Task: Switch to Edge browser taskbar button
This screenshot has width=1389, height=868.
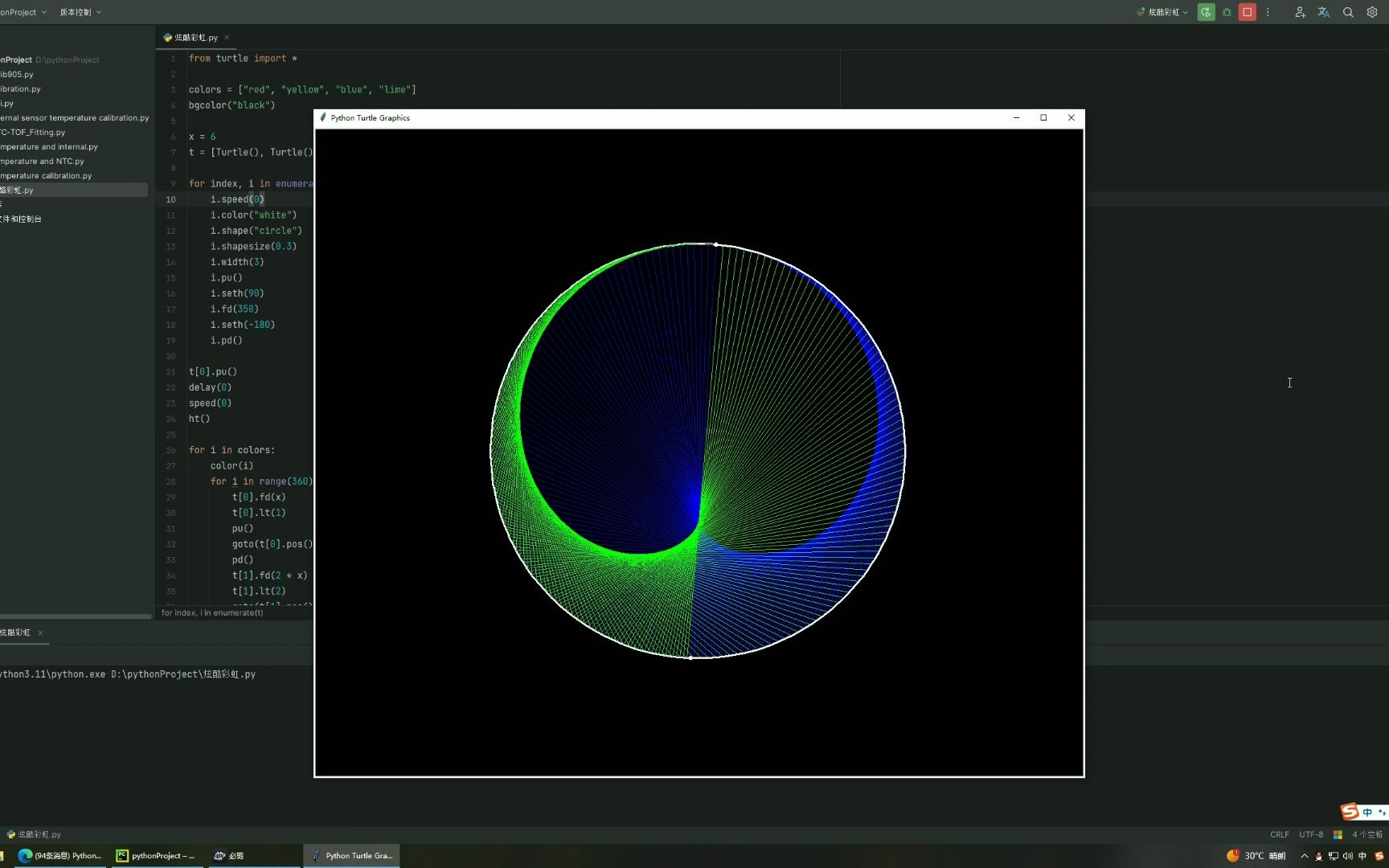Action: 60,855
